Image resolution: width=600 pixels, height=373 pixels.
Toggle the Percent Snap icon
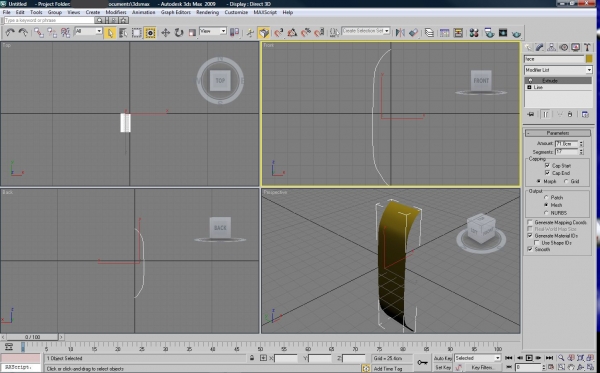click(305, 33)
